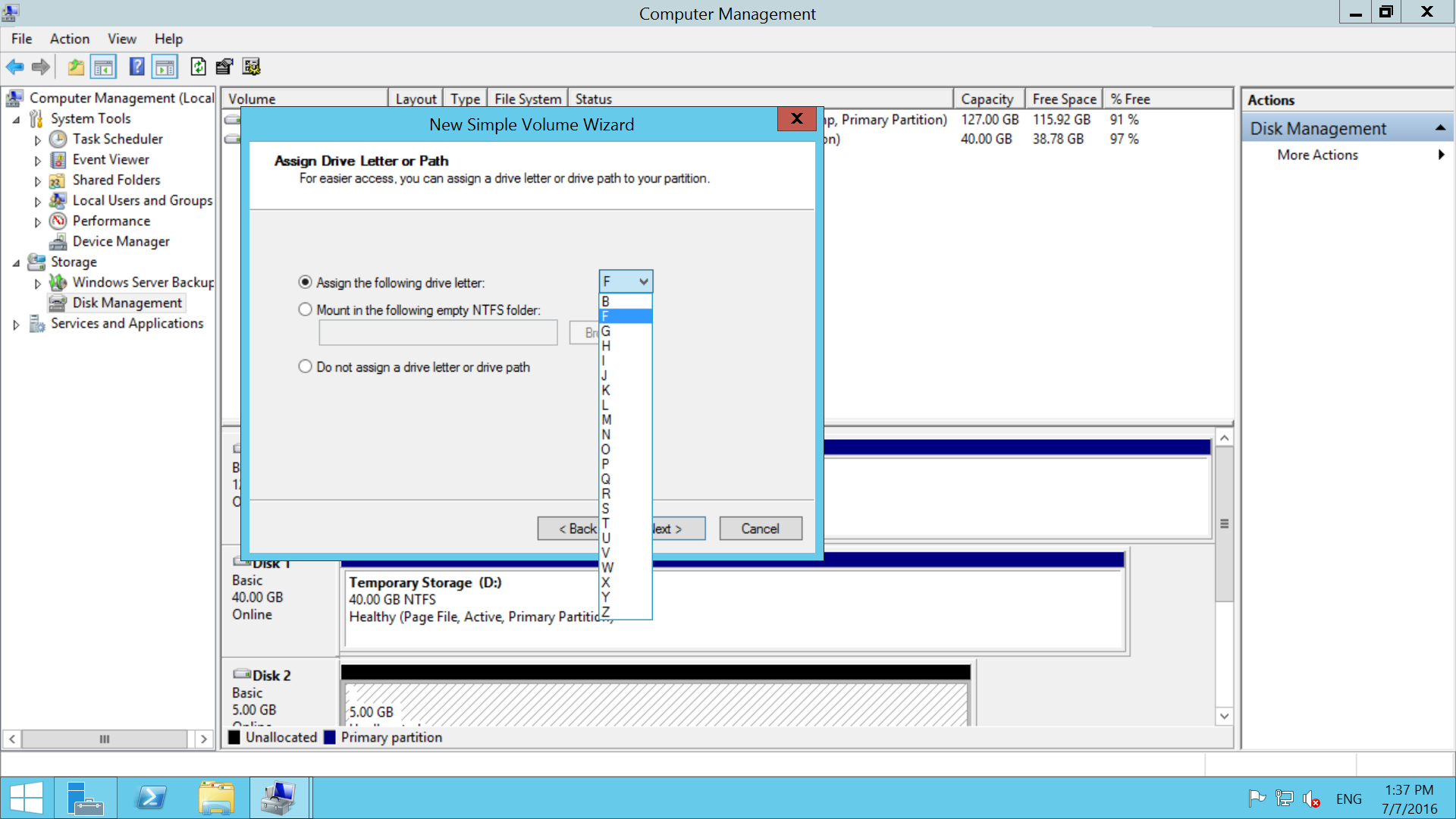Open Server Manager from the taskbar

click(x=85, y=798)
